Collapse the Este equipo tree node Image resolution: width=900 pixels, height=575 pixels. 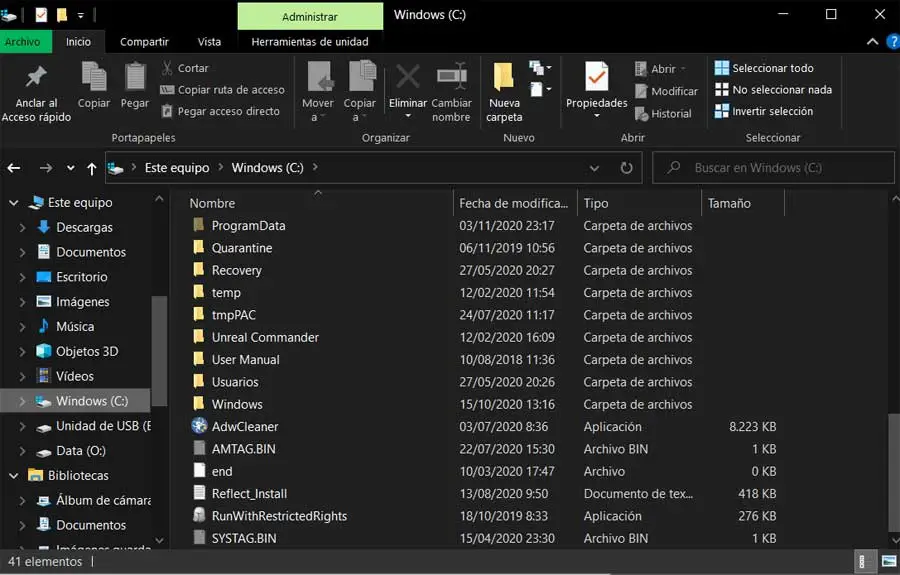pos(14,203)
